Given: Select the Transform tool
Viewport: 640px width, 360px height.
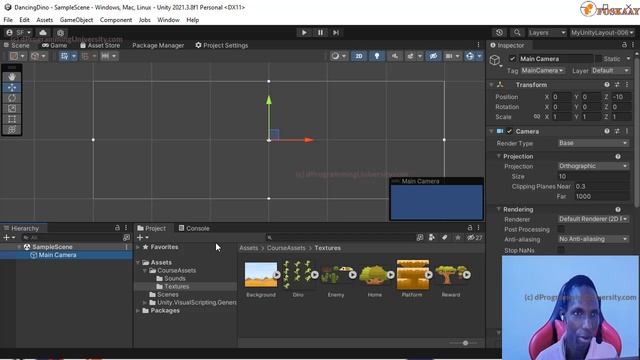Looking at the screenshot, I should pyautogui.click(x=12, y=129).
